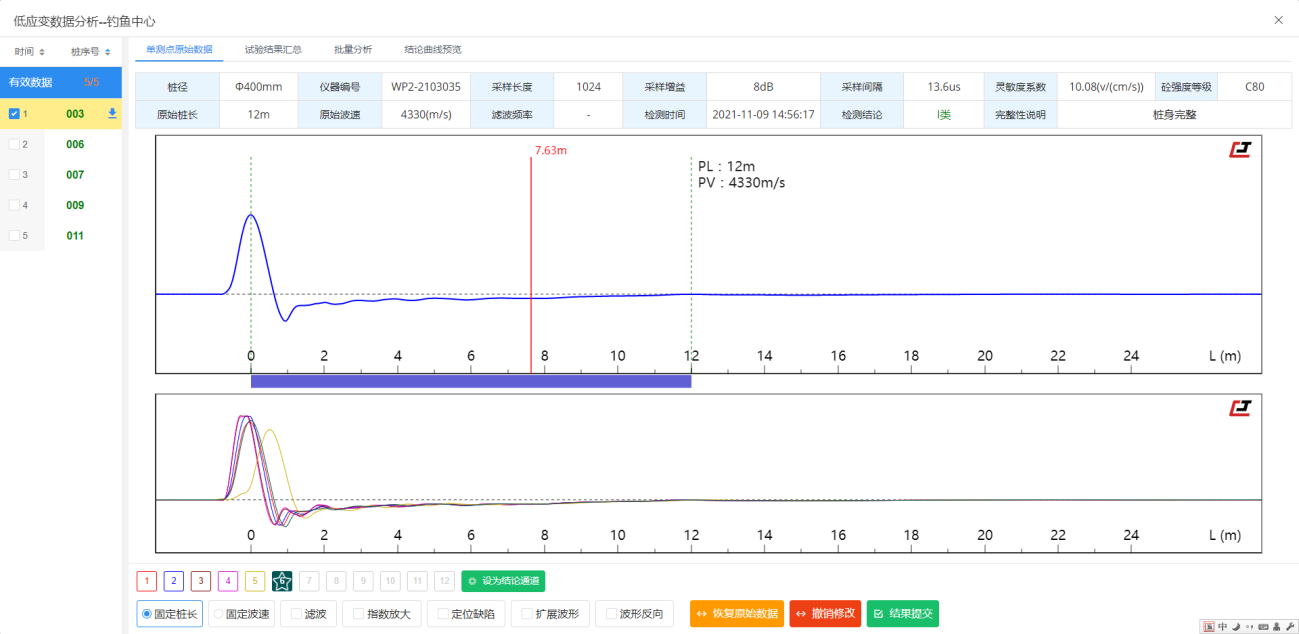Toggle channel 4 magenta box

228,581
